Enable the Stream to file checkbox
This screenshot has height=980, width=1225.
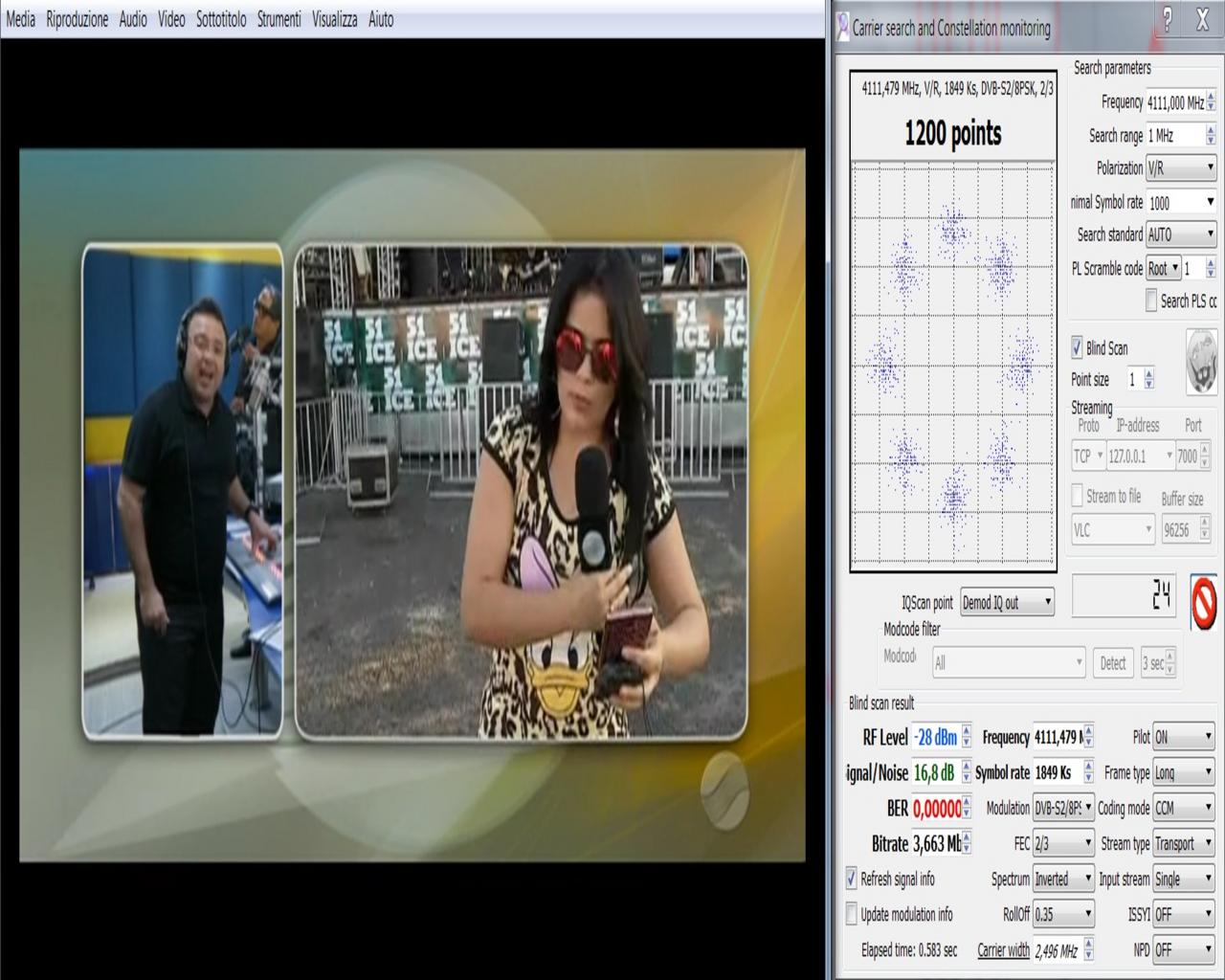1077,496
